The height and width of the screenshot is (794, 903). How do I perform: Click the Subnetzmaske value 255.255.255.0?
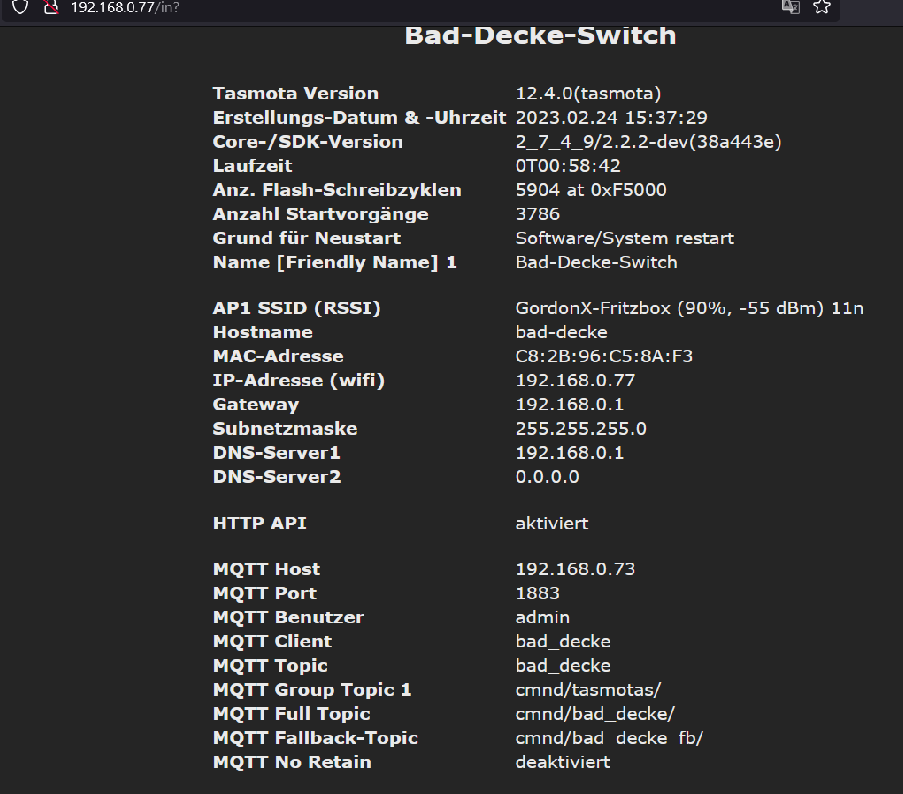point(581,428)
